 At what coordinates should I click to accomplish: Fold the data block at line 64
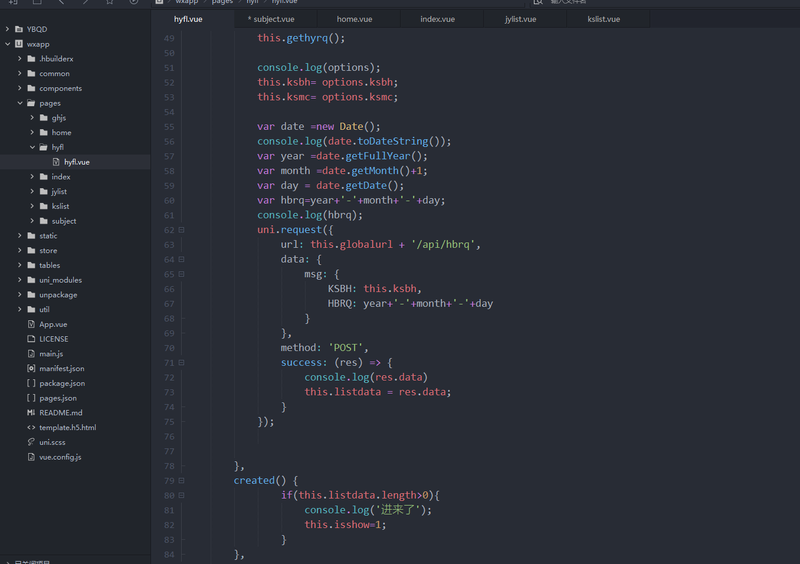181,259
